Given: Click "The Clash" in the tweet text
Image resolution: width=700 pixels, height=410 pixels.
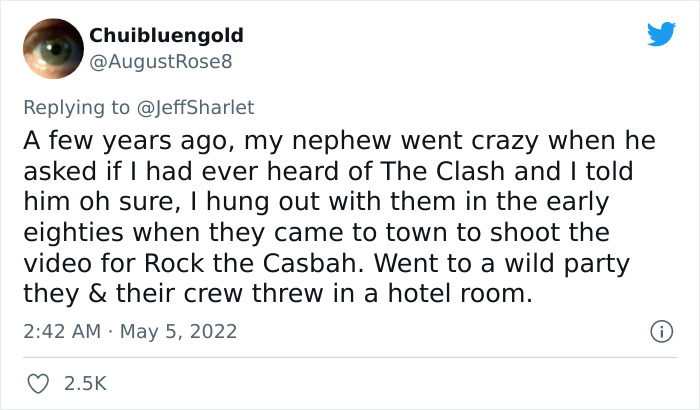Looking at the screenshot, I should tap(442, 171).
